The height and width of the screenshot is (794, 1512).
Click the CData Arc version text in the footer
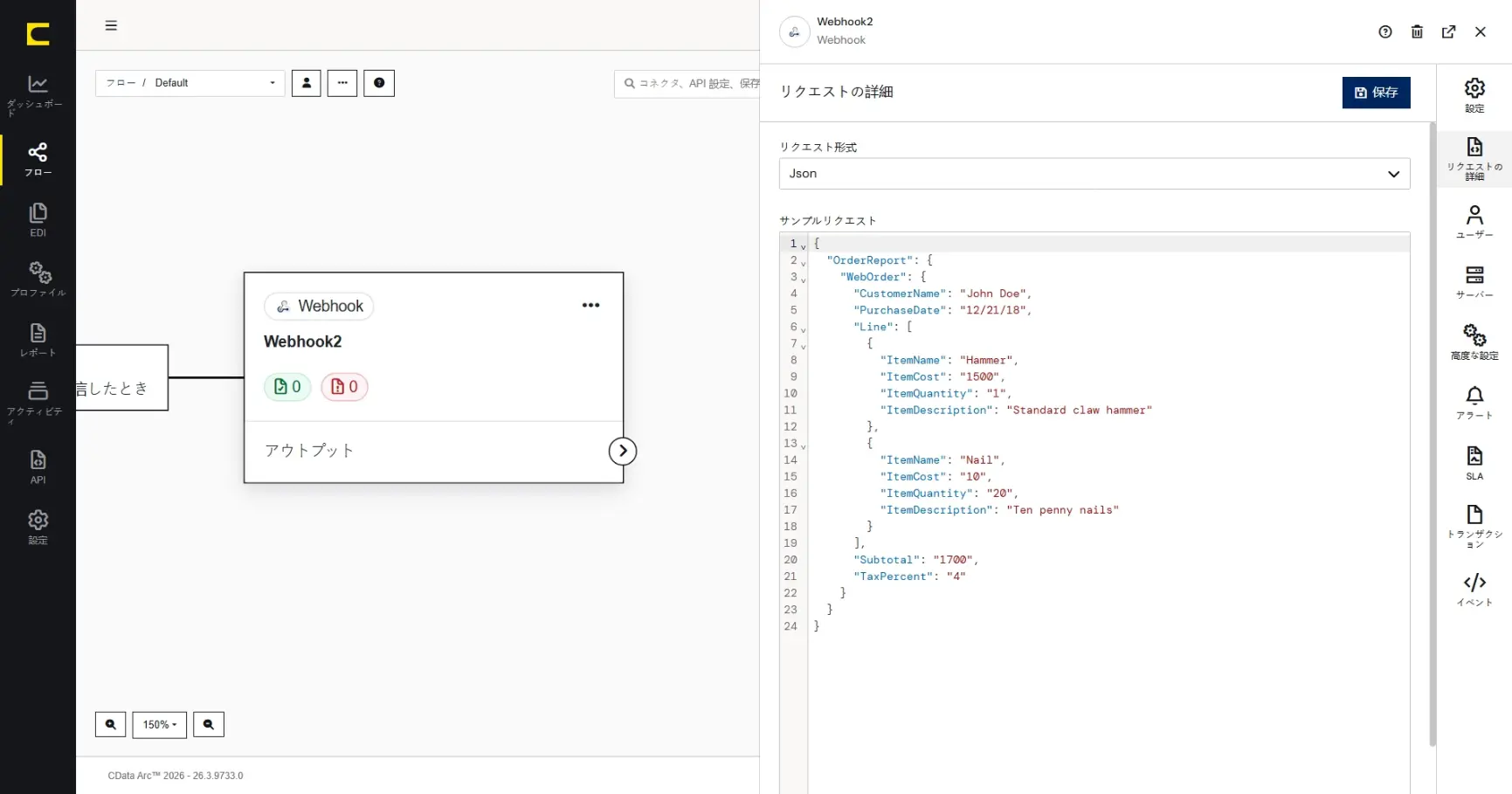tap(176, 776)
